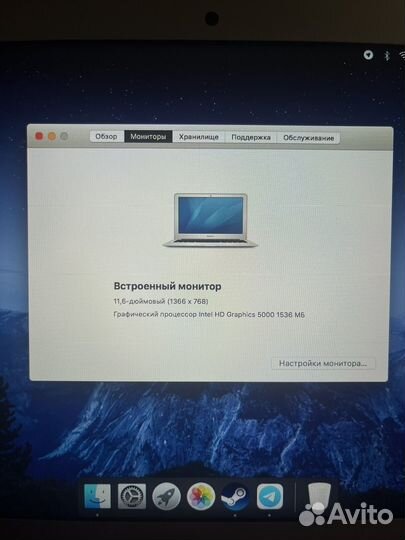The image size is (405, 540).
Task: Open Finder from the Dock
Action: [97, 496]
